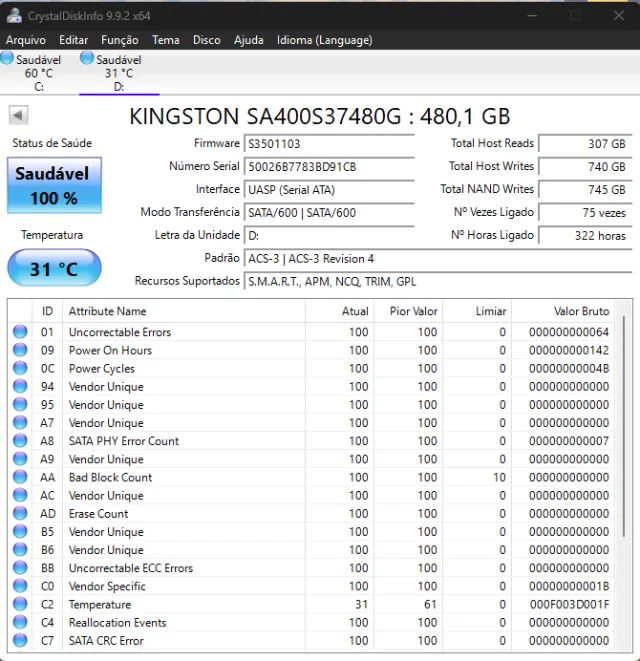Click the attribute list vertical scrollbar
This screenshot has height=661, width=640.
[624, 426]
